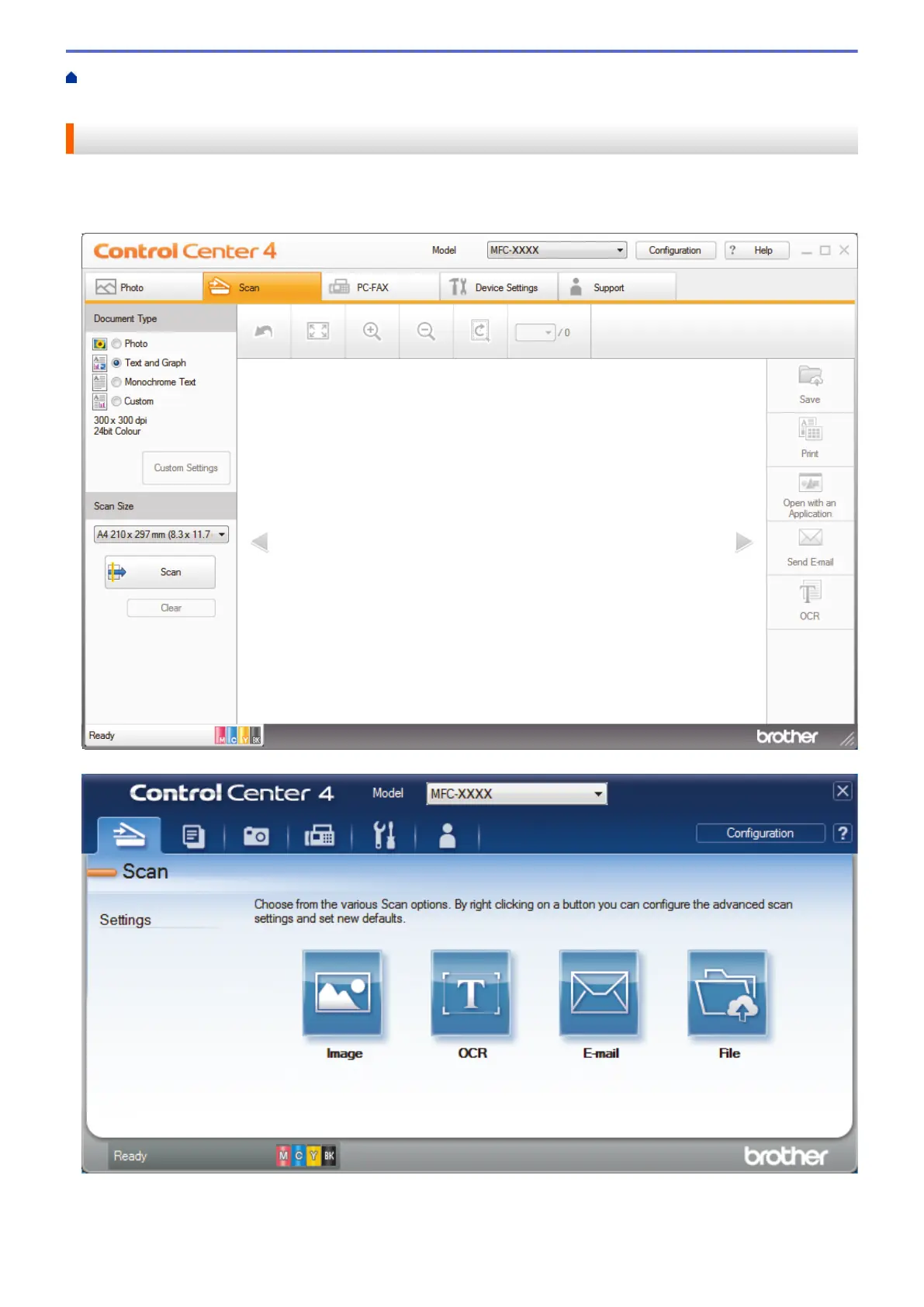Screen dimensions: 924x1307
Task: Expand the A4 scan size dropdown
Action: [161, 534]
